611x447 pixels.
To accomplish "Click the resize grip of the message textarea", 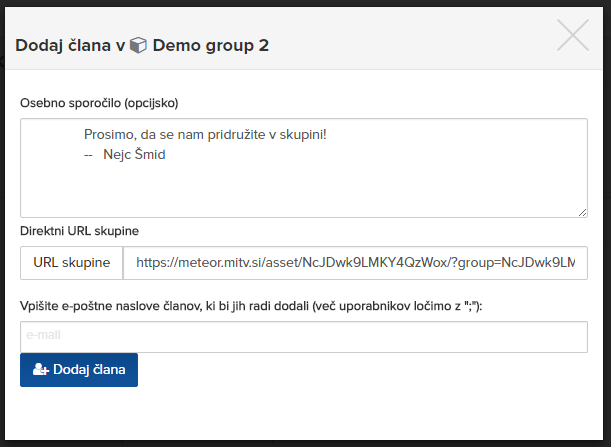I will pos(582,212).
